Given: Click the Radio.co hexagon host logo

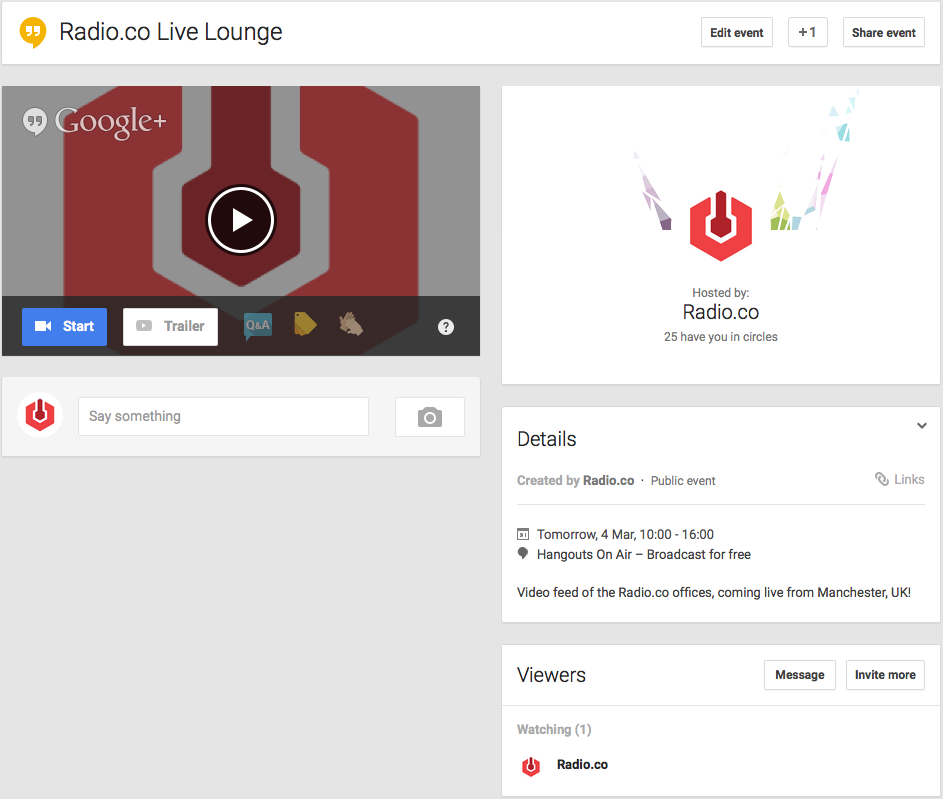Looking at the screenshot, I should 720,226.
